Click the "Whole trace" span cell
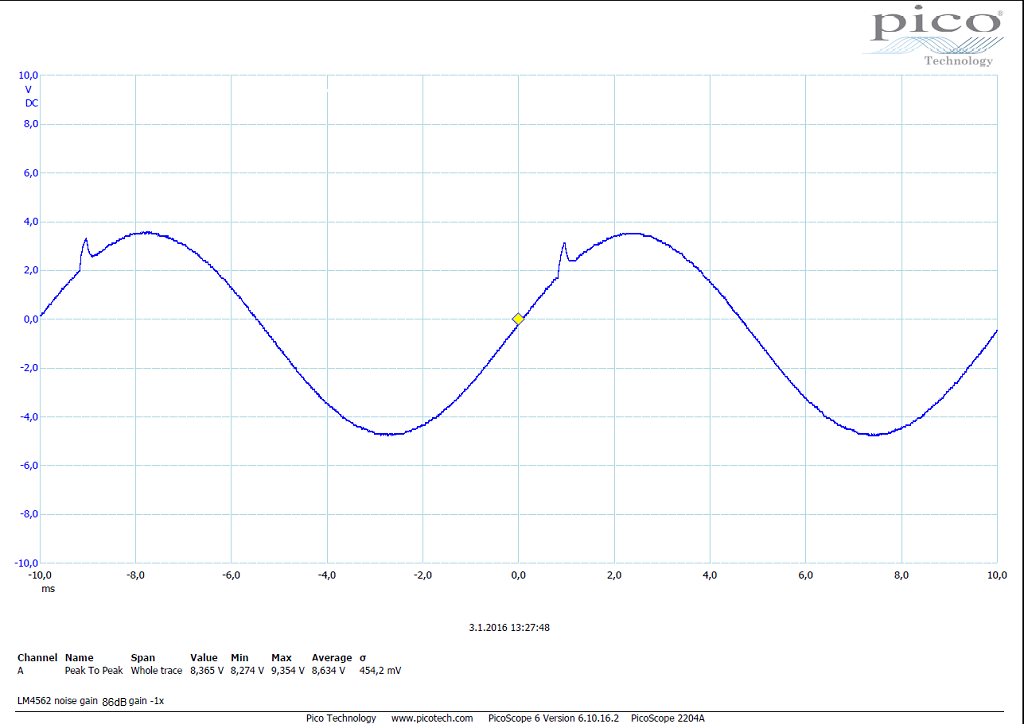 (x=157, y=670)
